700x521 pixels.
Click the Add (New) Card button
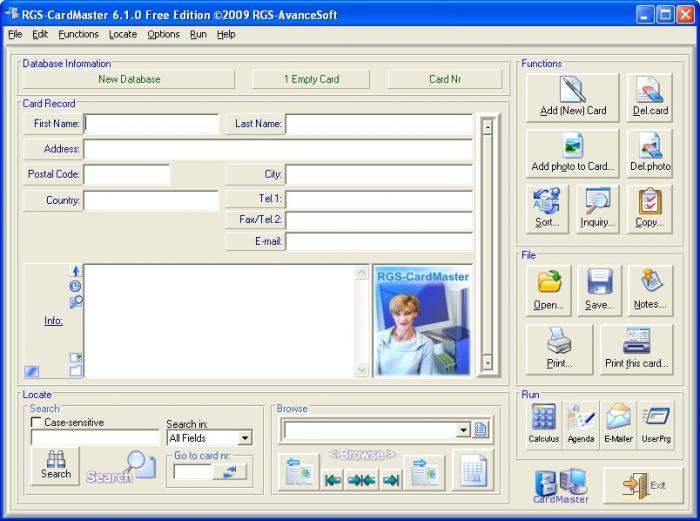[572, 97]
